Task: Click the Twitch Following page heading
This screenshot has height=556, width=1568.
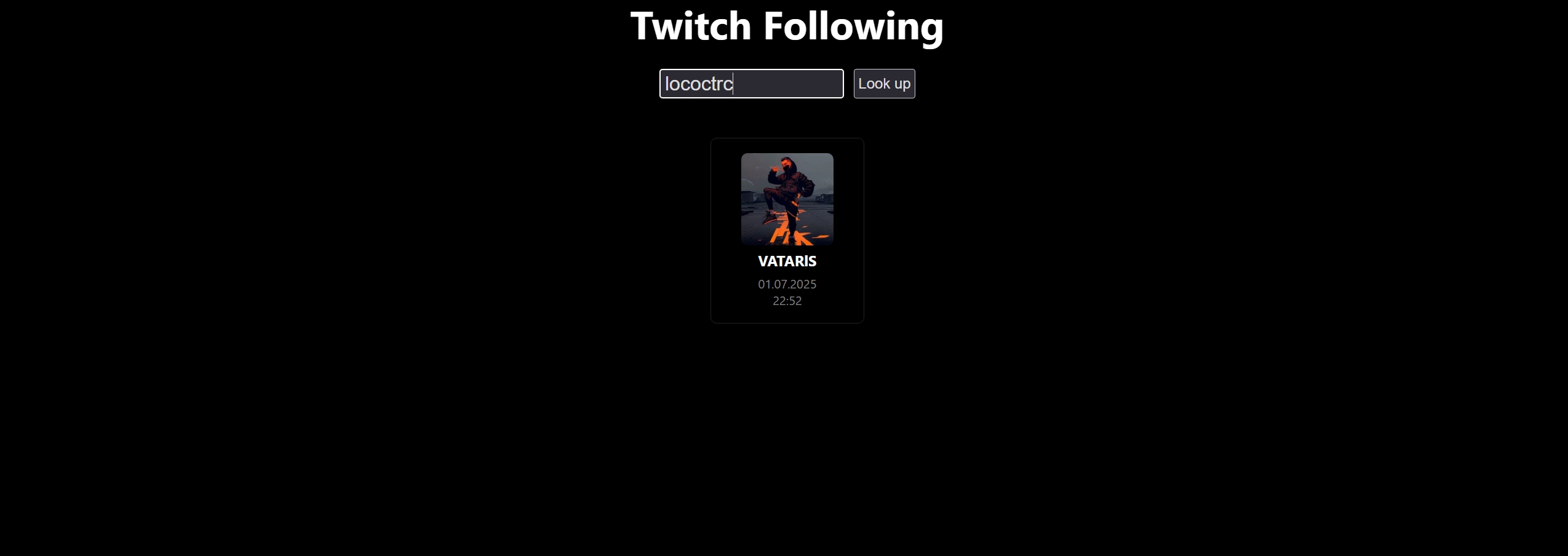Action: (x=787, y=26)
